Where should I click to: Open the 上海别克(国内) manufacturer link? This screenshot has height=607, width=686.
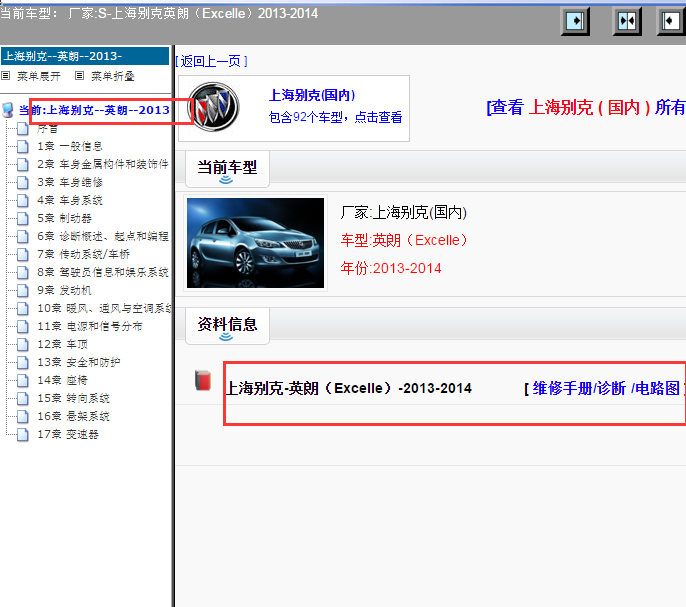tap(312, 95)
